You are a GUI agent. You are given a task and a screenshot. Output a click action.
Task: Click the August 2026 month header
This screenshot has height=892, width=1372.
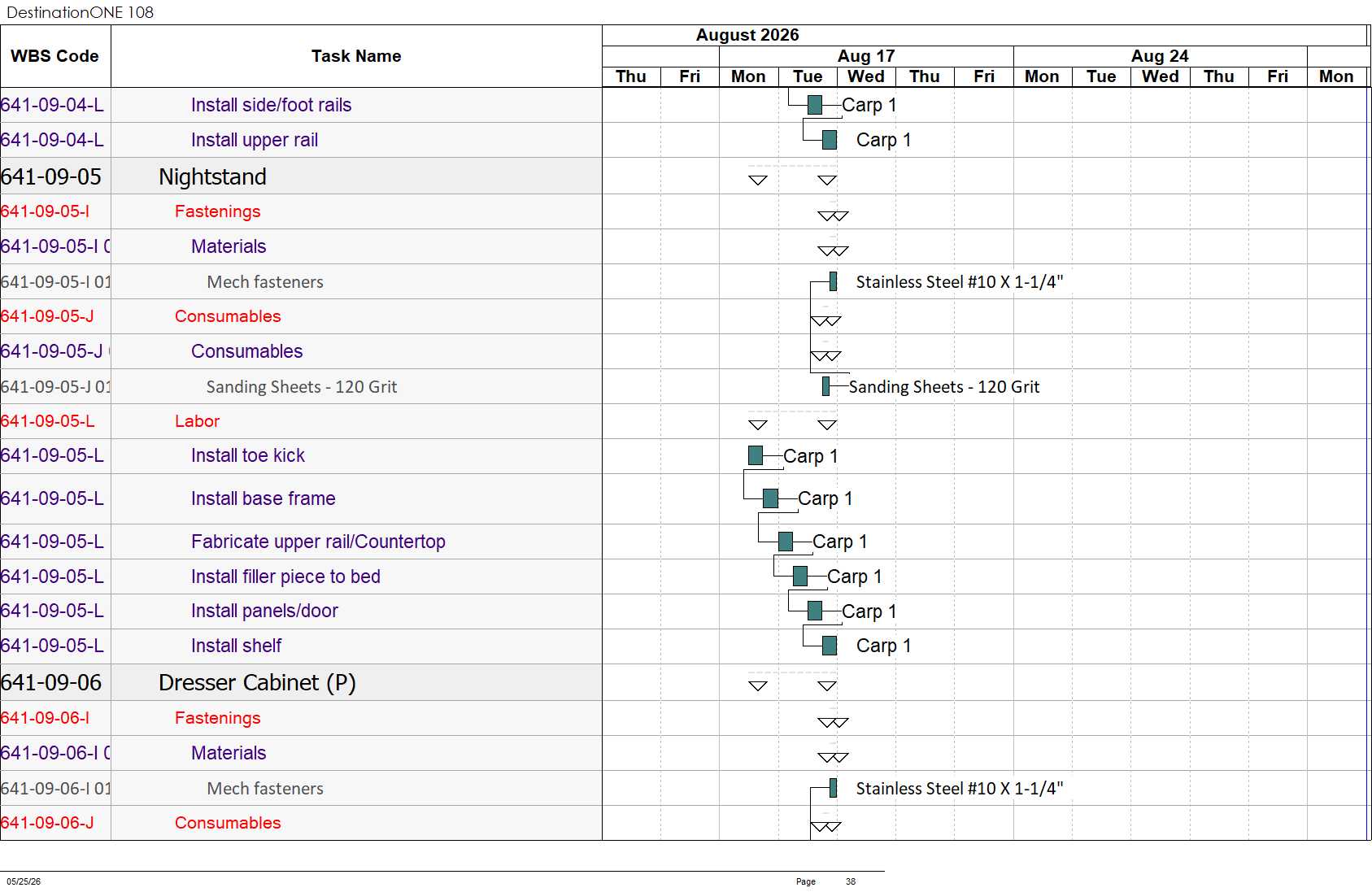[x=747, y=35]
